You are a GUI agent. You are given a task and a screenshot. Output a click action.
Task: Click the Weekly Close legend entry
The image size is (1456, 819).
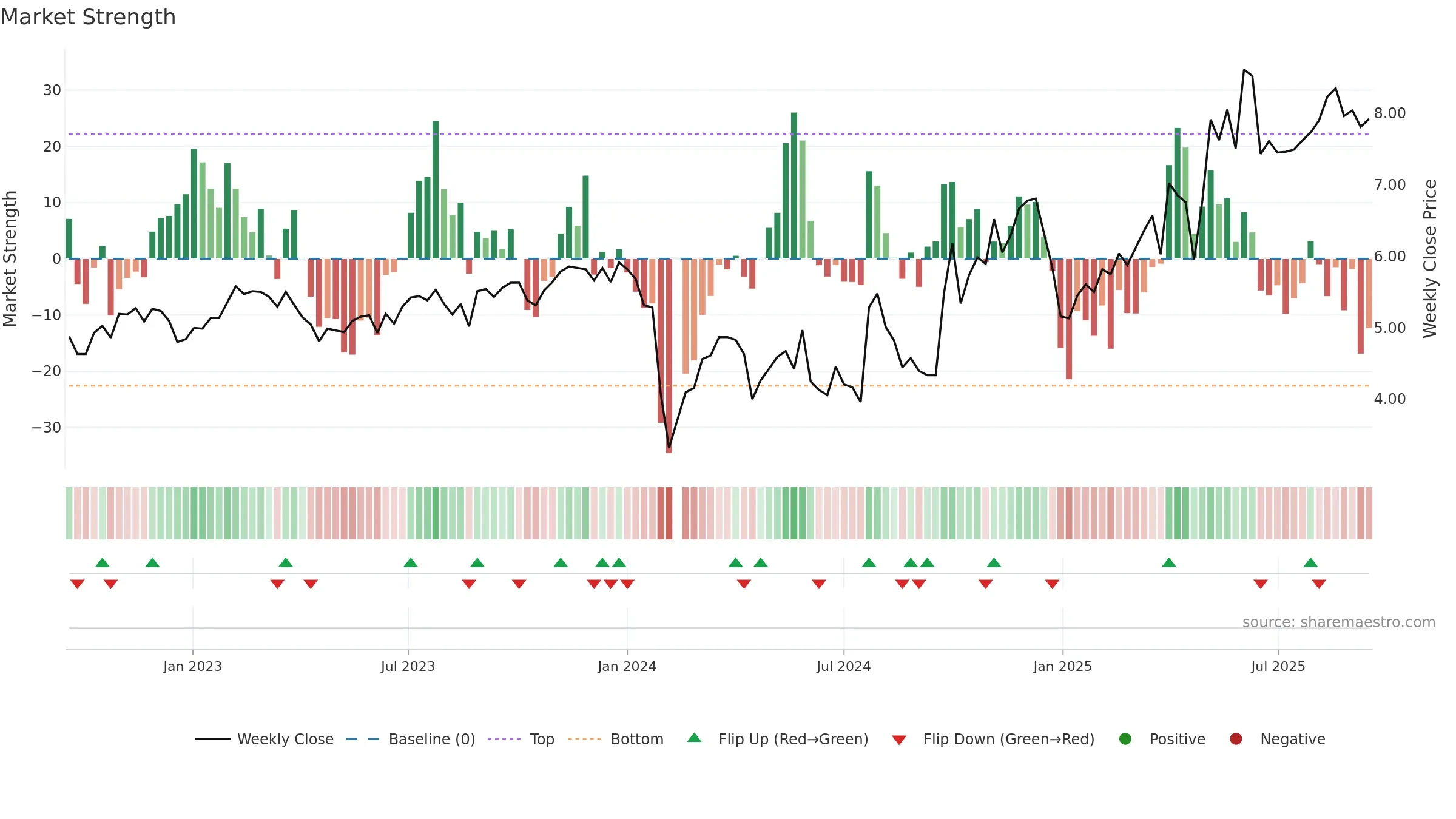[264, 739]
